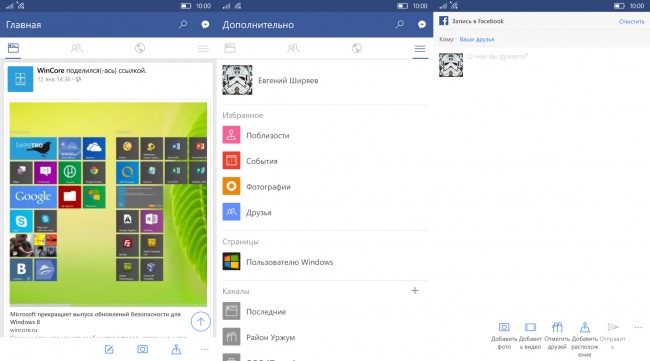Open the shared Windows 8 start screen image
The width and height of the screenshot is (650, 361).
(x=108, y=204)
